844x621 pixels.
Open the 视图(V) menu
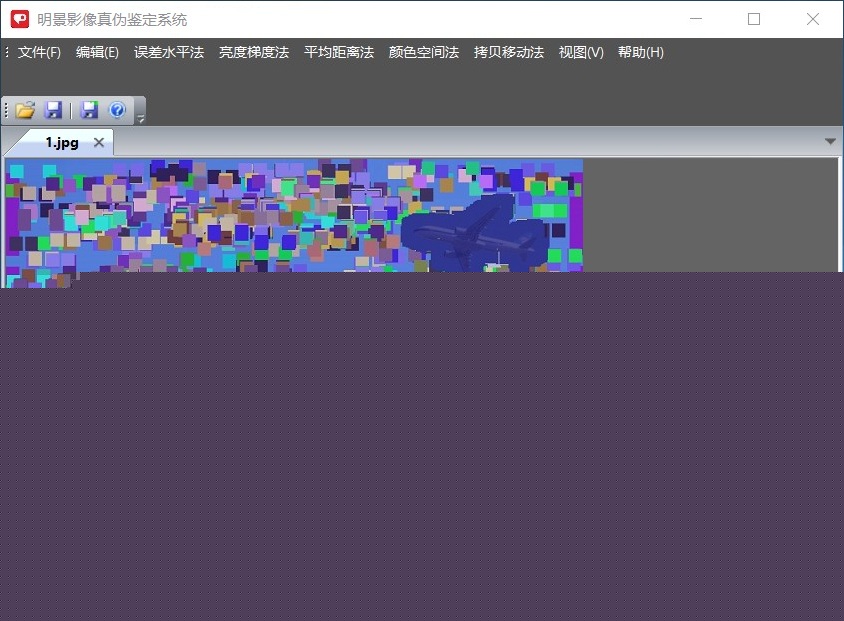point(581,52)
